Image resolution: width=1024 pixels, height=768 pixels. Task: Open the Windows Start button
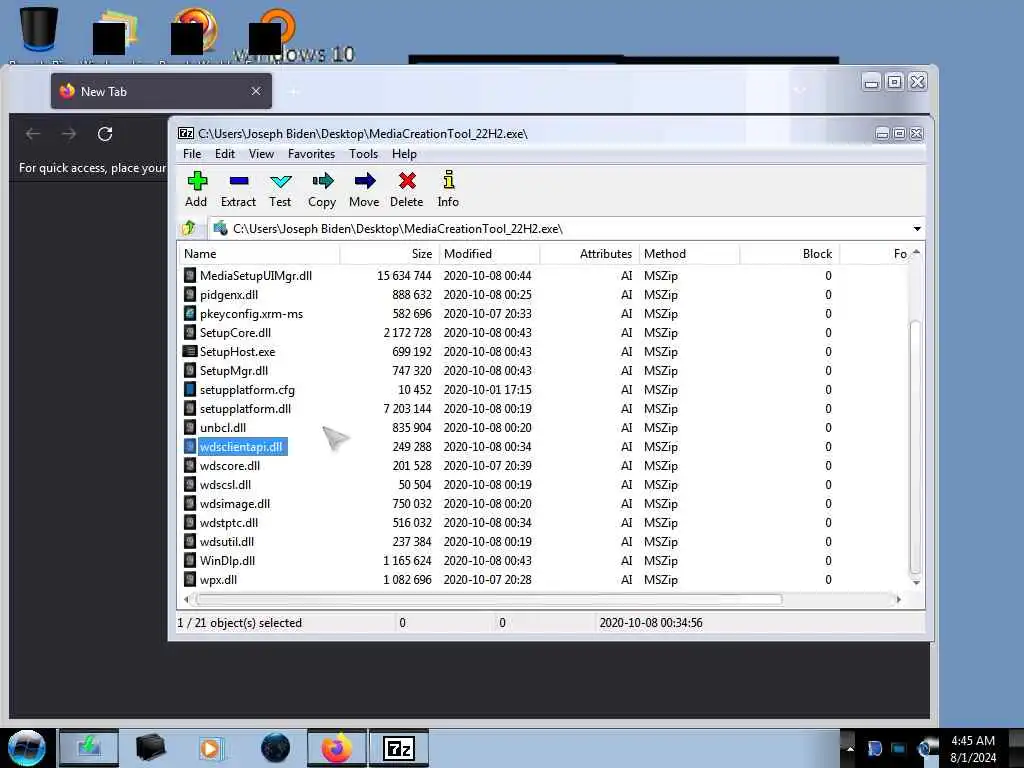click(26, 748)
